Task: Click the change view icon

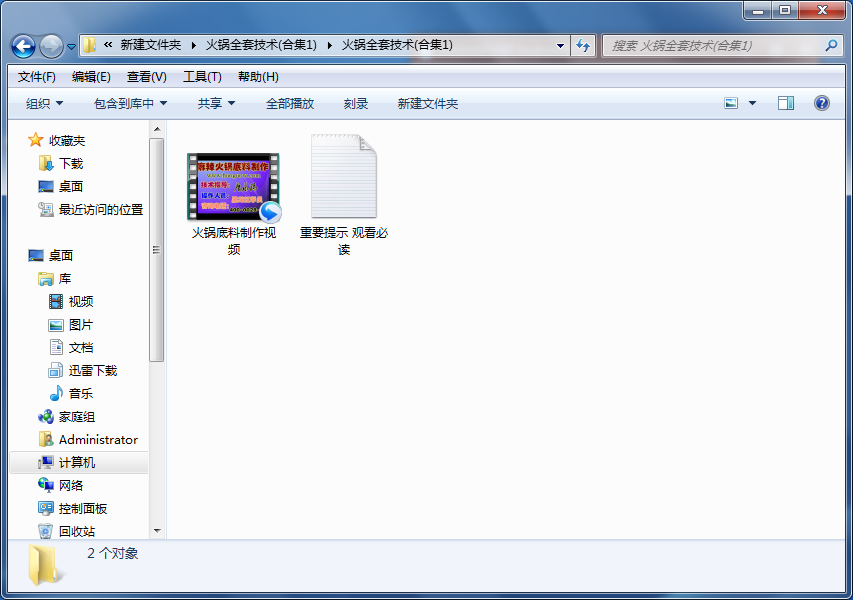Action: coord(731,103)
